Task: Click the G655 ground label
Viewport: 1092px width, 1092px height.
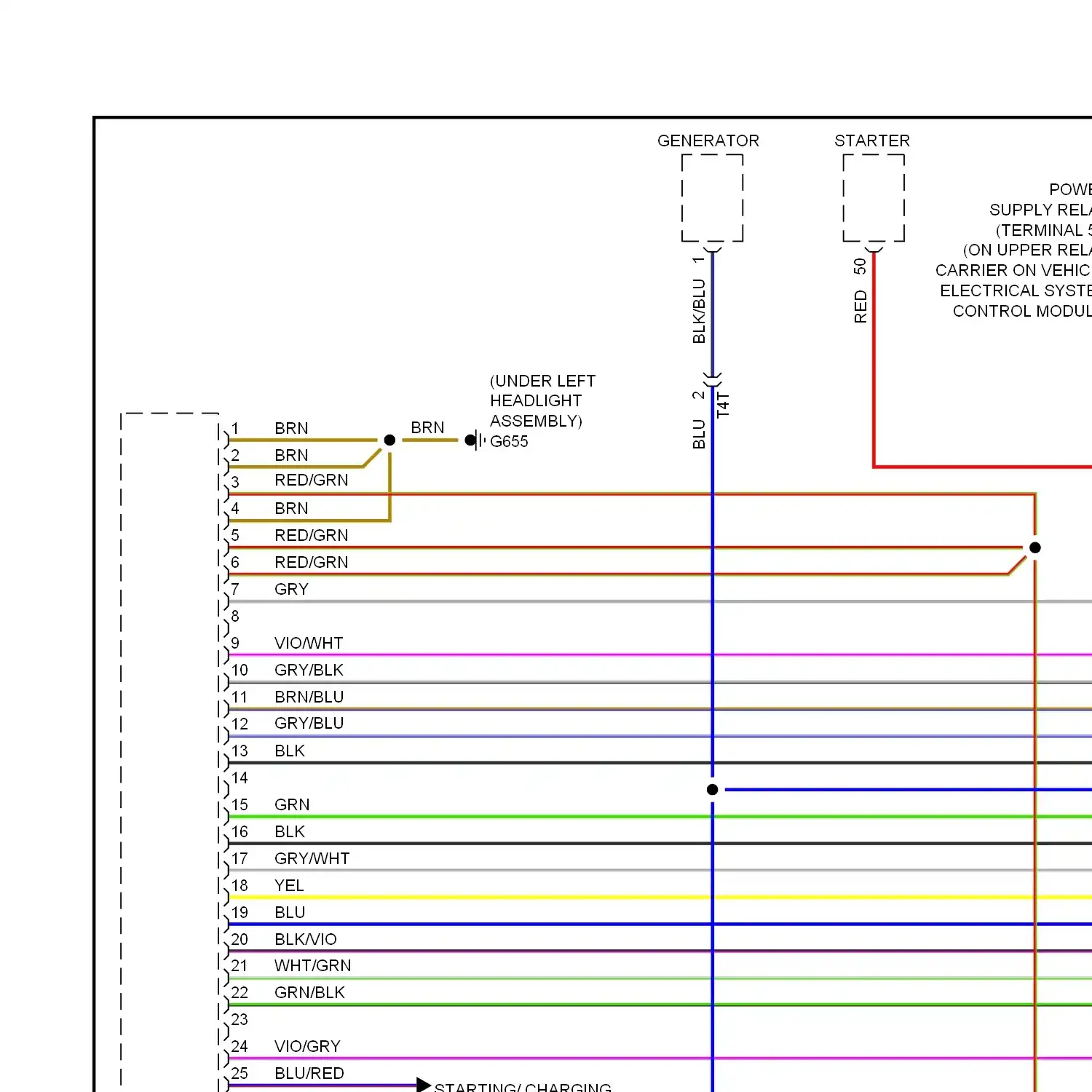Action: coord(509,441)
